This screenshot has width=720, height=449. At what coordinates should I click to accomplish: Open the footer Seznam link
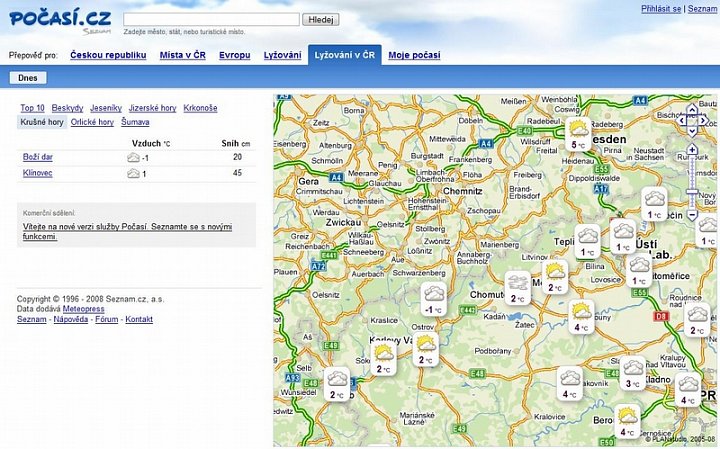click(32, 320)
